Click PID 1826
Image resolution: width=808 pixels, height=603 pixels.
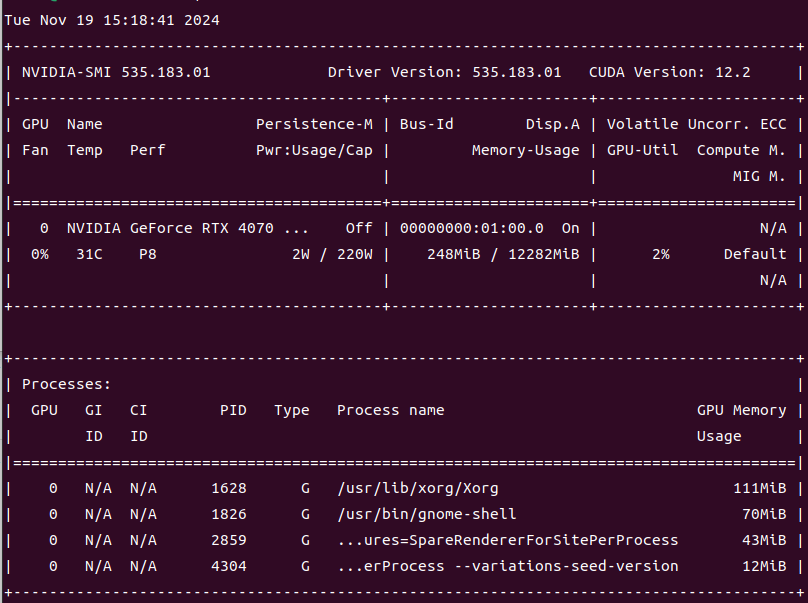pyautogui.click(x=229, y=514)
